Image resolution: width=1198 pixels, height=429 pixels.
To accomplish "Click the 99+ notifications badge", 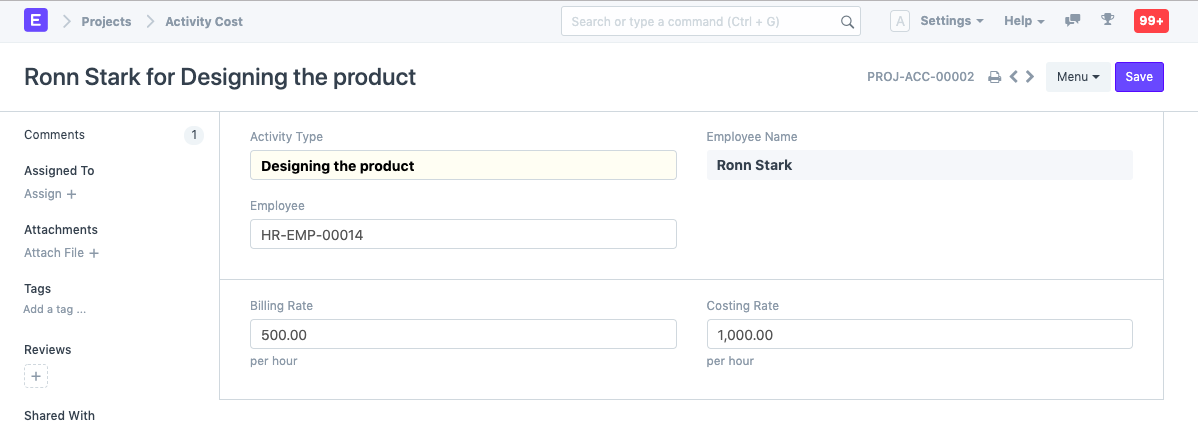I will coord(1151,20).
